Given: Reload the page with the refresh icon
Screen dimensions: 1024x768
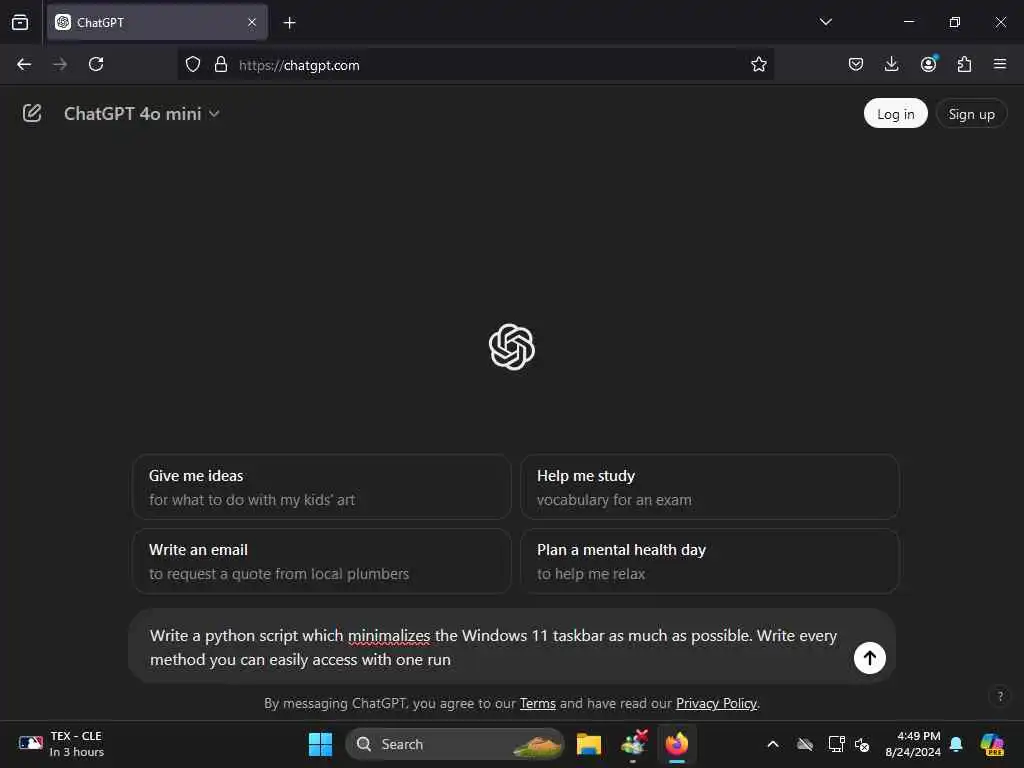Looking at the screenshot, I should click(x=96, y=64).
